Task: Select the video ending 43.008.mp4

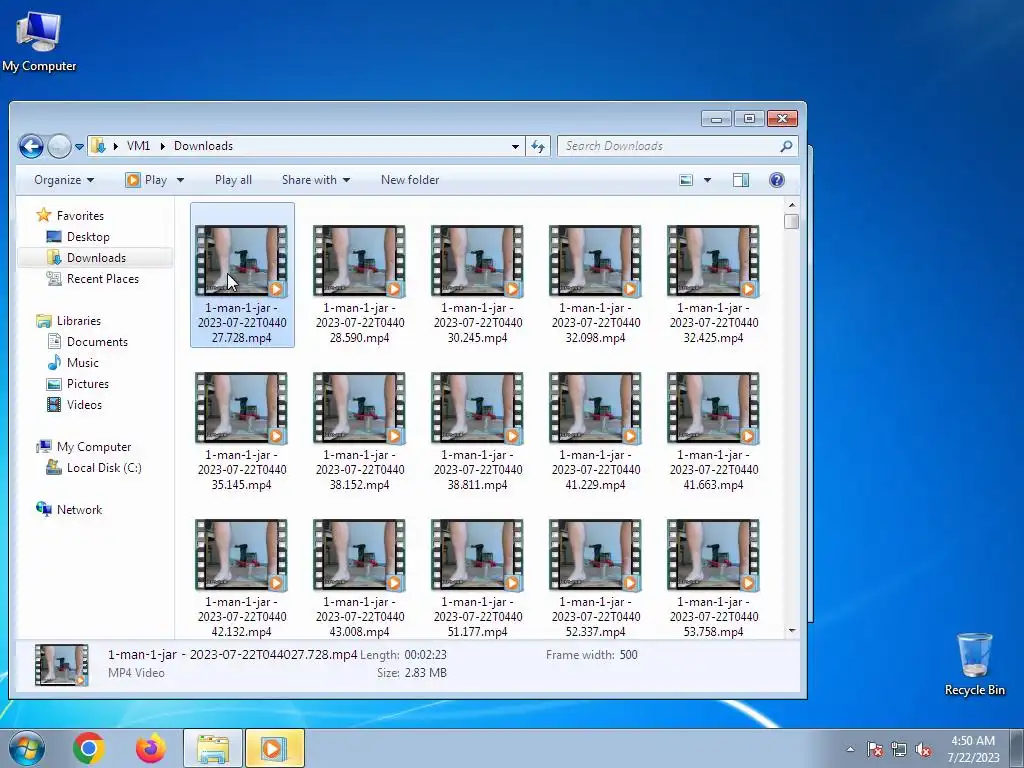Action: coord(359,578)
